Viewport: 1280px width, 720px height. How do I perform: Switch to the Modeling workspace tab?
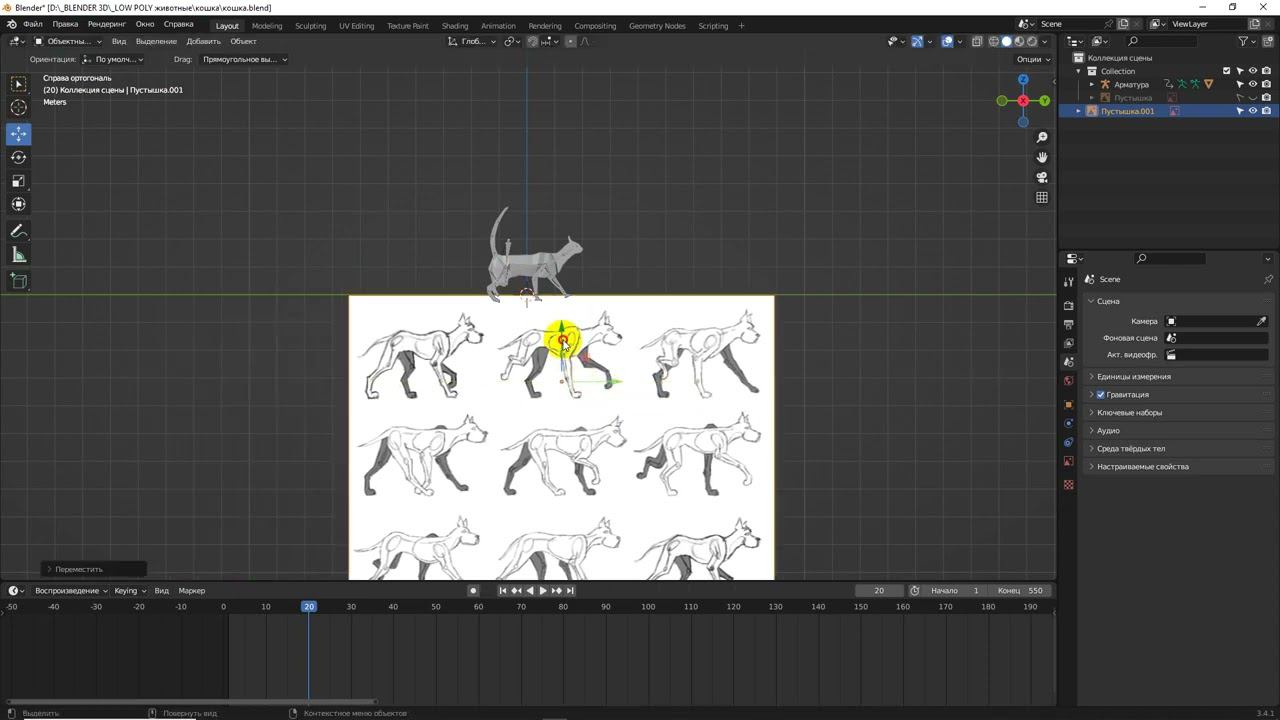[267, 26]
